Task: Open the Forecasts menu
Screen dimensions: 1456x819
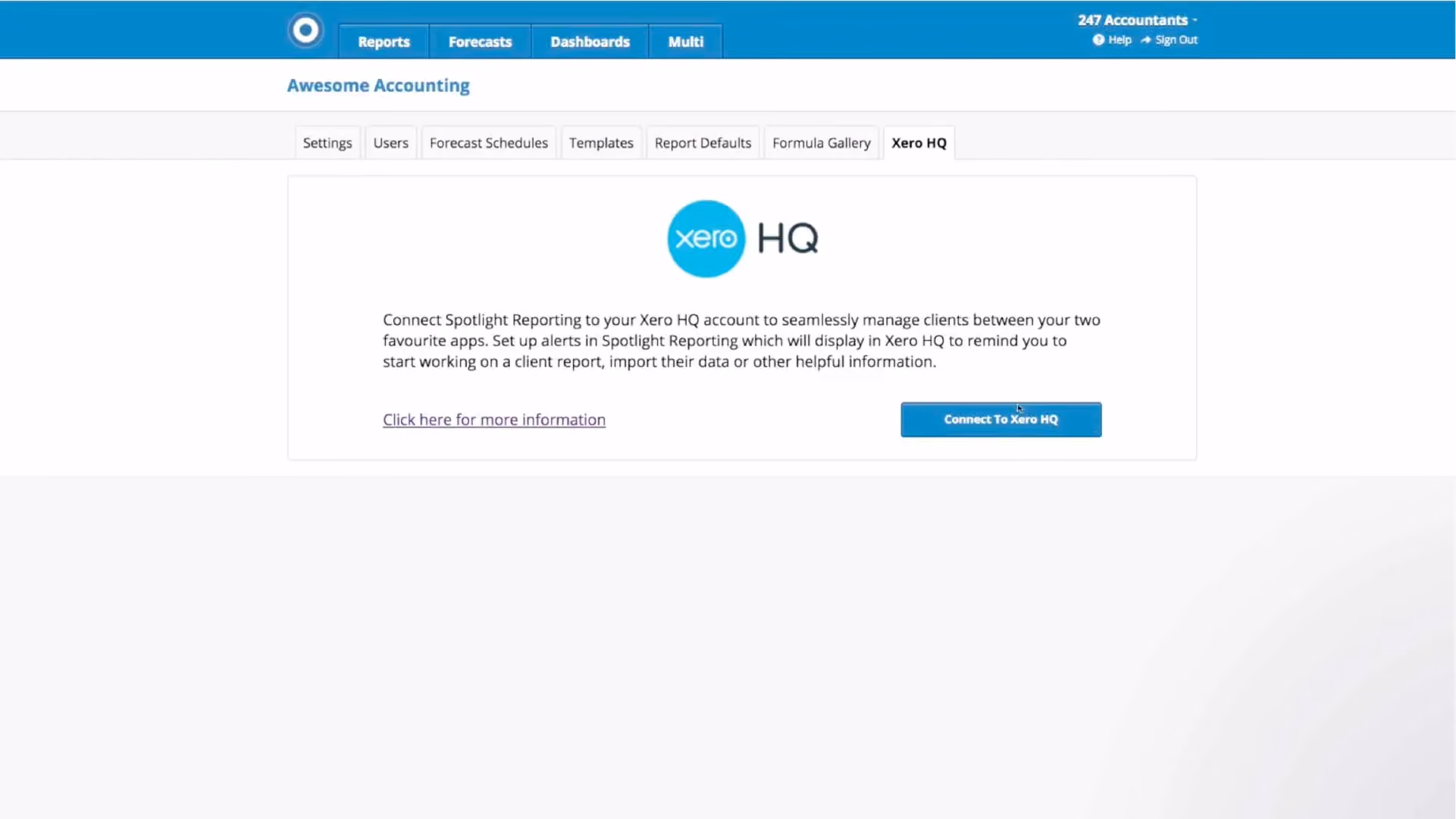Action: [480, 42]
